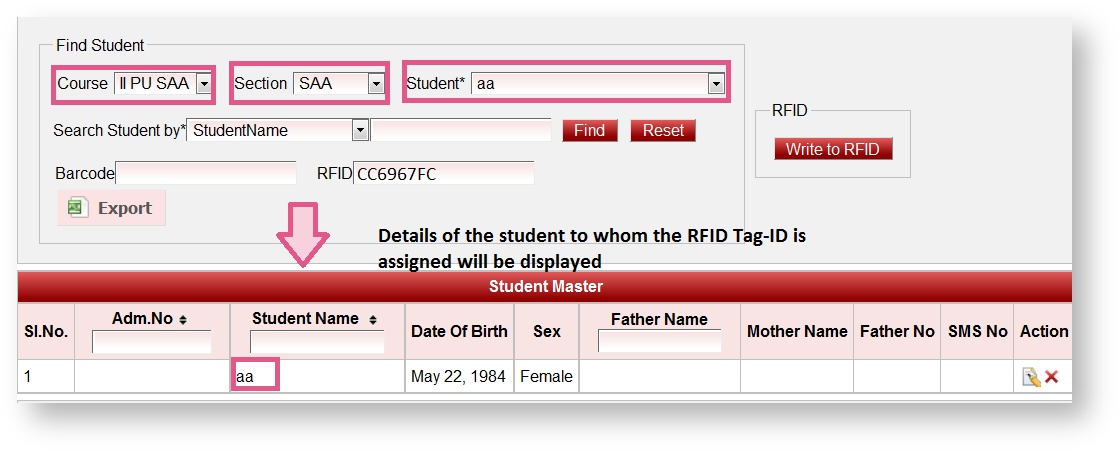Viewport: 1120px width, 451px height.
Task: Click the Adm.No filter box
Action: 151,342
